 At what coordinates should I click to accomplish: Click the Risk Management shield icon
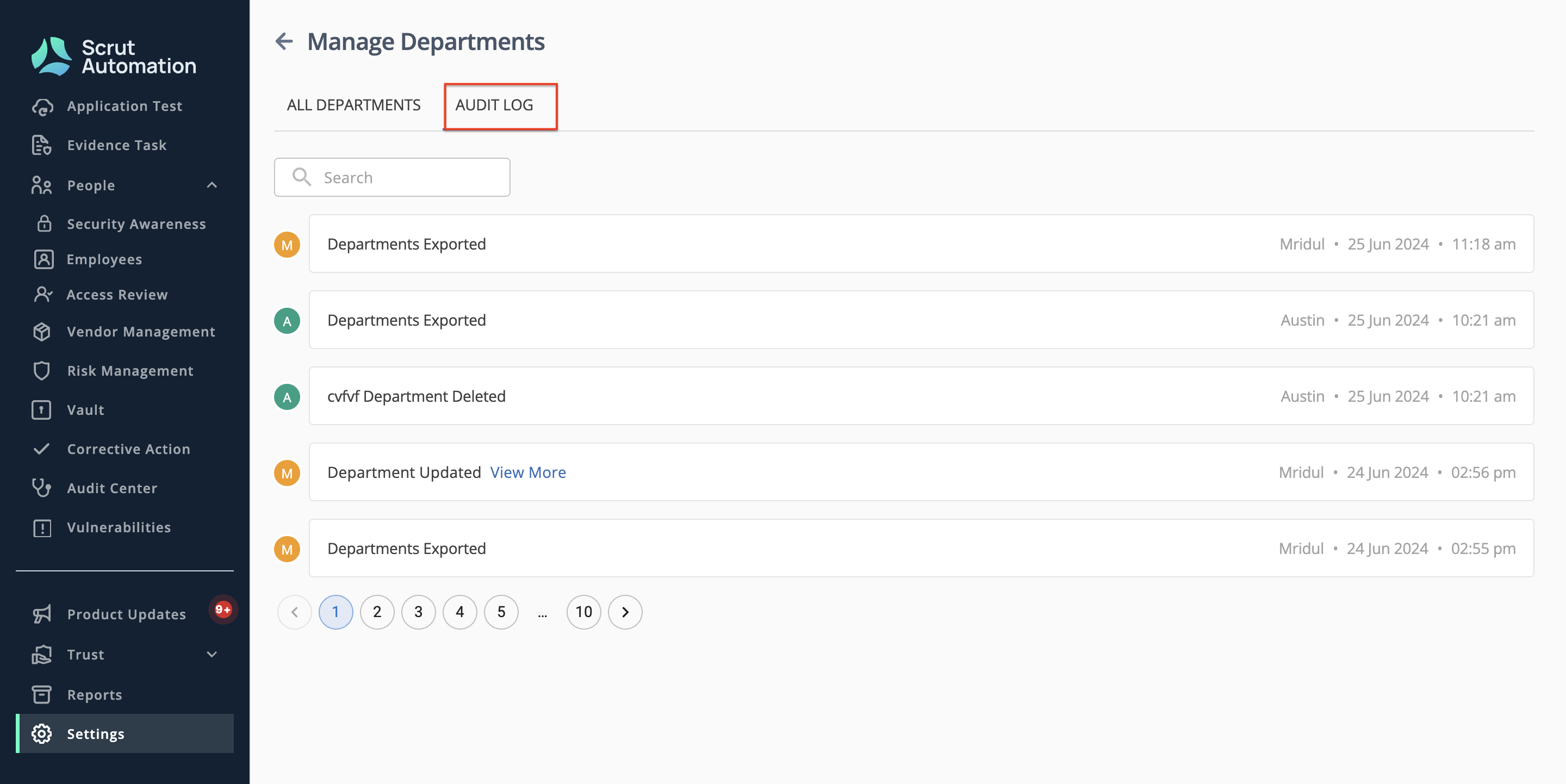pyautogui.click(x=42, y=371)
